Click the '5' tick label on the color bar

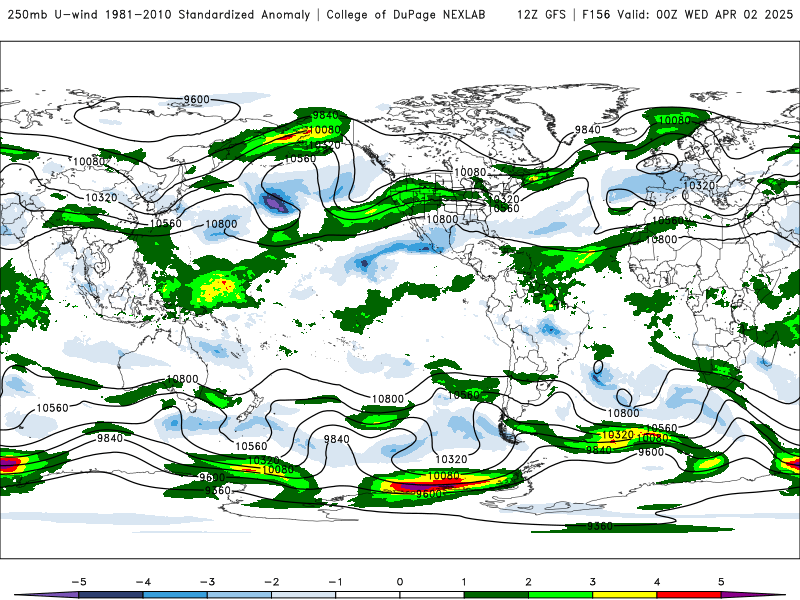[721, 582]
